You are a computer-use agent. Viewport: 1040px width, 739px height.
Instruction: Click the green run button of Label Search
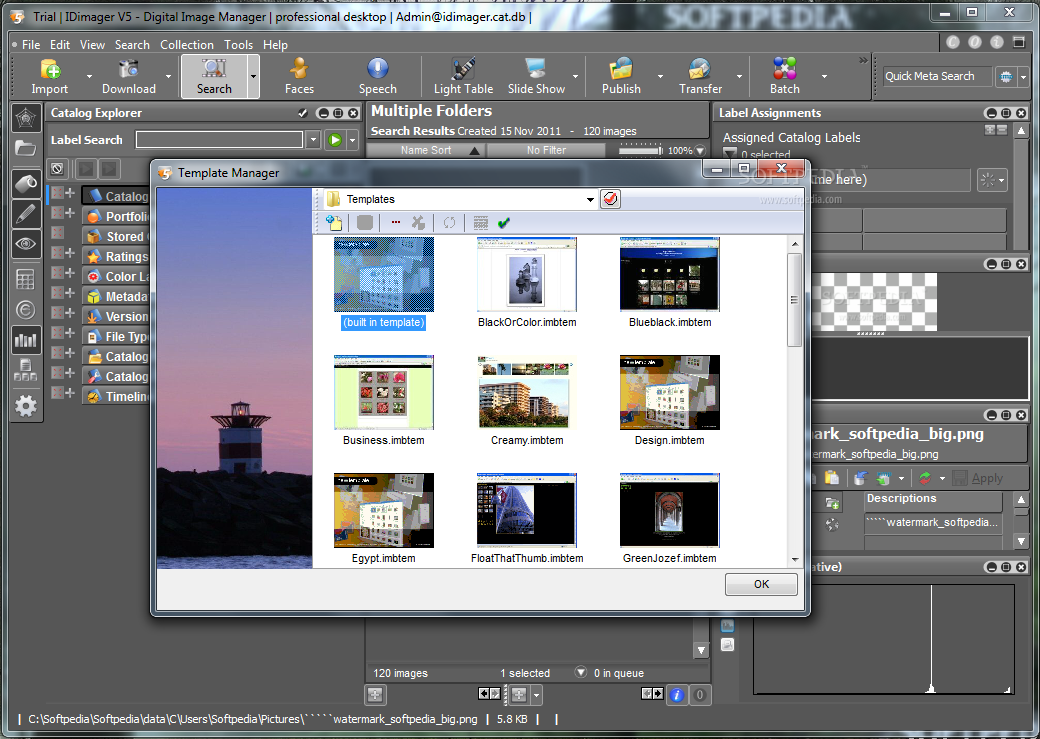tap(335, 140)
